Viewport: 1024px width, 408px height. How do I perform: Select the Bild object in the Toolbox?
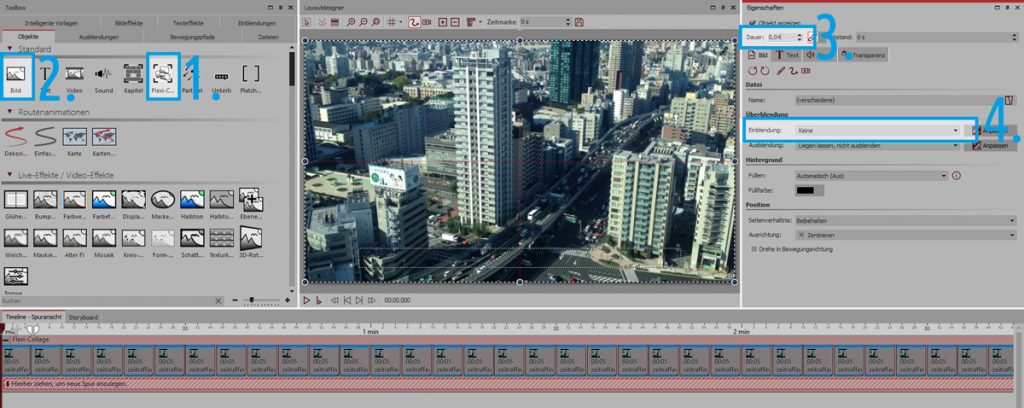coord(17,74)
